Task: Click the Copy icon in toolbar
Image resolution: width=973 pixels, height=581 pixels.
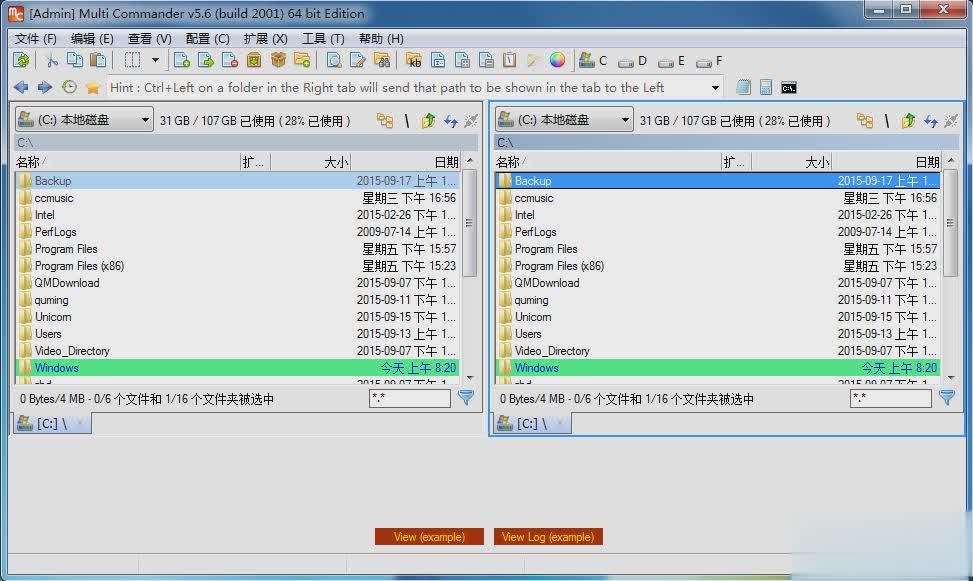Action: (74, 60)
